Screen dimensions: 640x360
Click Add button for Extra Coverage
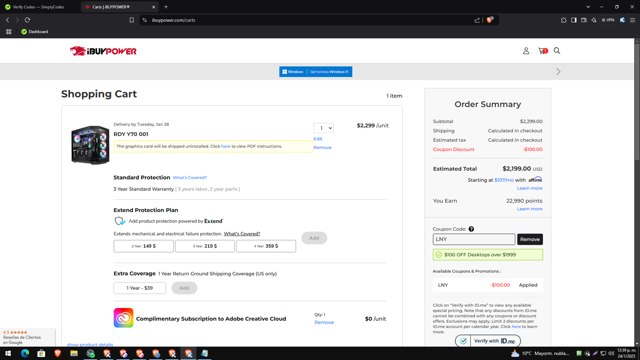(x=184, y=288)
